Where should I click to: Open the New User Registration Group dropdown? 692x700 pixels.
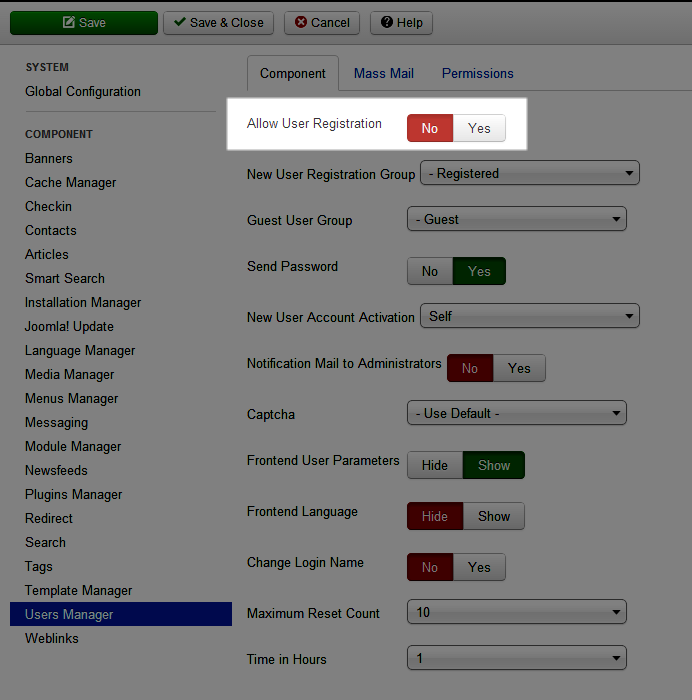coord(529,173)
